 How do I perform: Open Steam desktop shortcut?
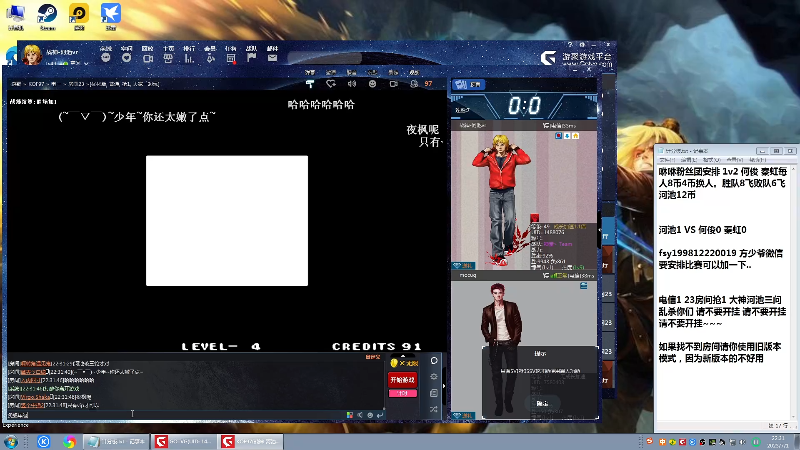(47, 17)
